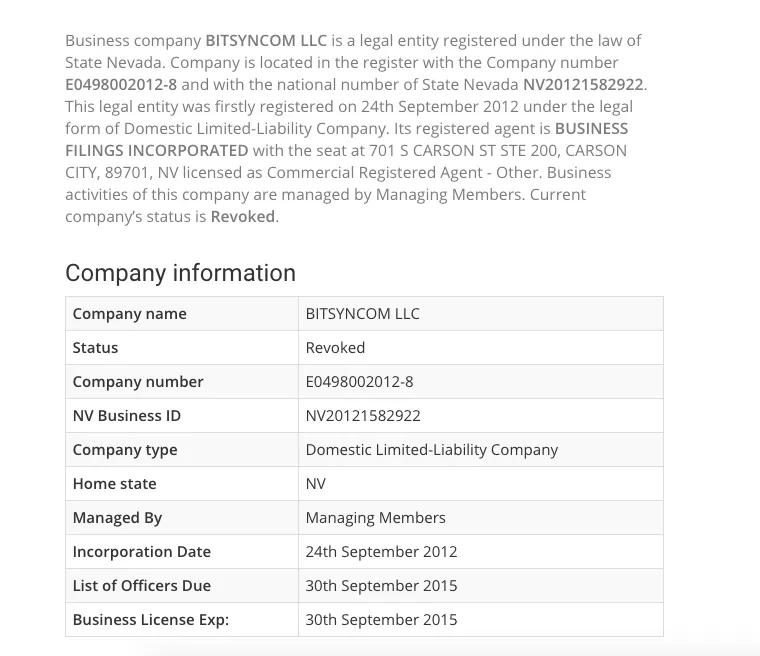Select NV20121582922 value in the table
The width and height of the screenshot is (760, 656).
coord(363,416)
